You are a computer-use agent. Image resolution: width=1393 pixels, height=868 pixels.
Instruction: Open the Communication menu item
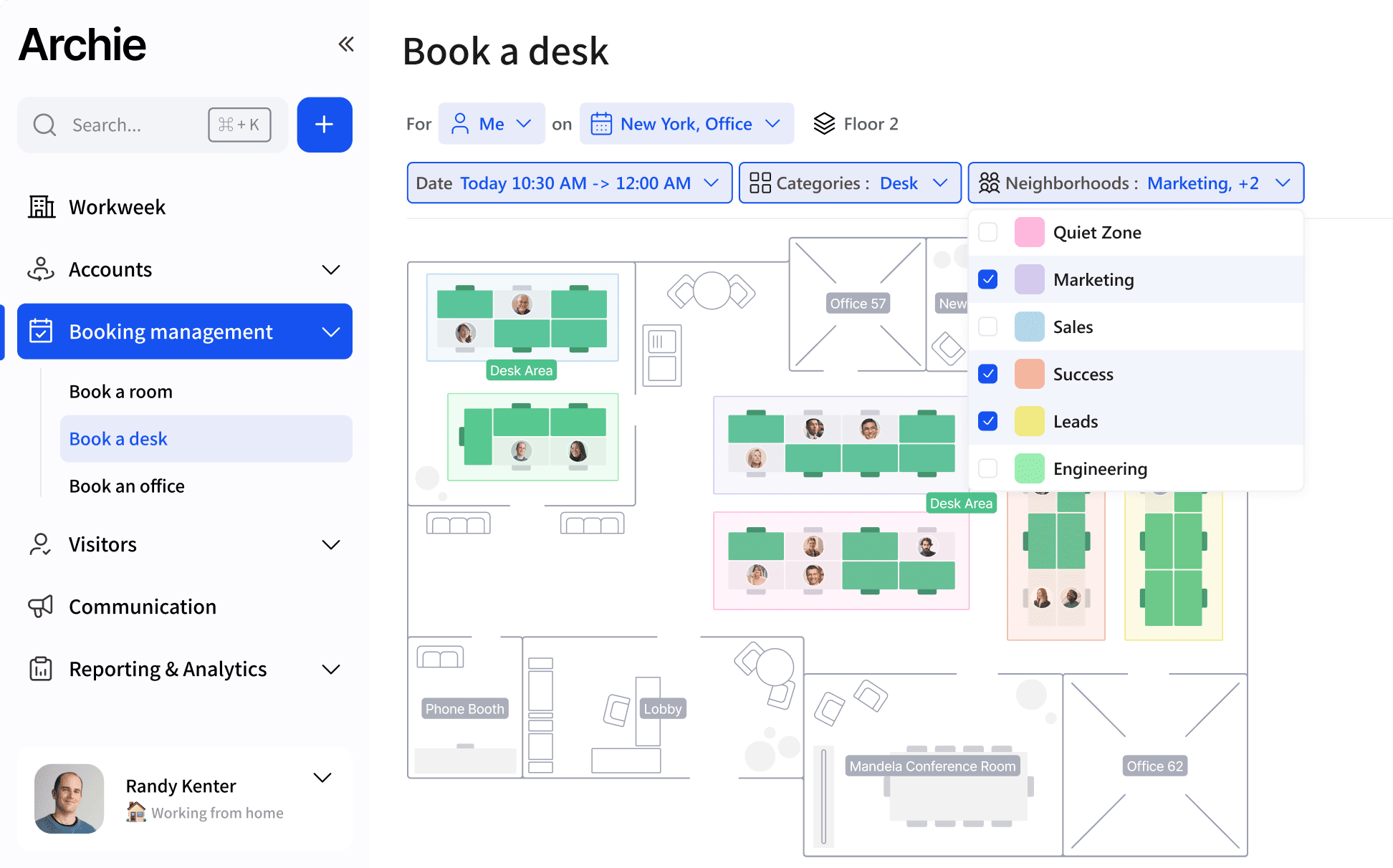(x=185, y=607)
